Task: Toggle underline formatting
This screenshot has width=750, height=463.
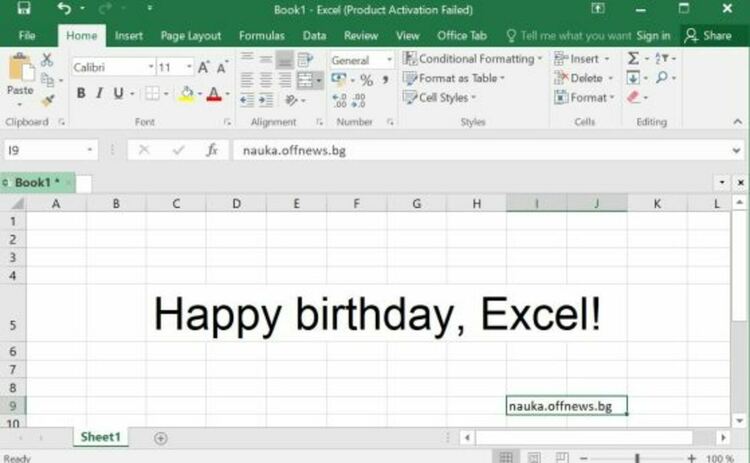Action: click(118, 93)
